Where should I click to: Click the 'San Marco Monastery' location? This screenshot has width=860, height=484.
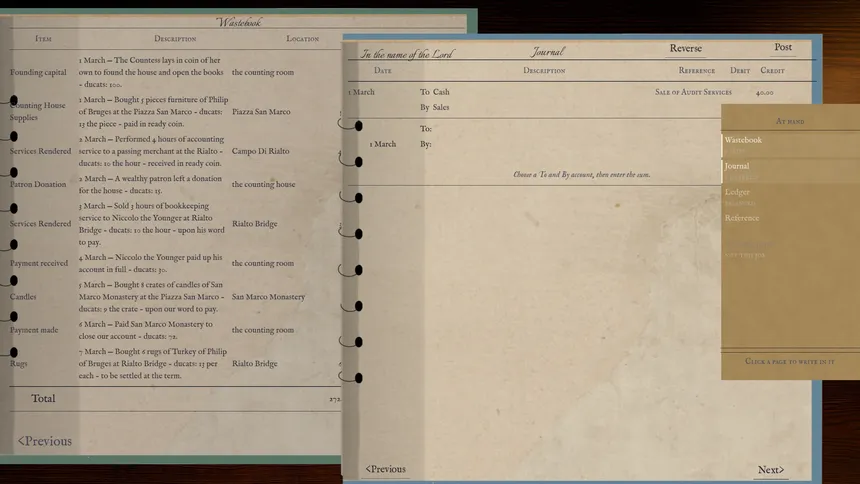pos(268,297)
